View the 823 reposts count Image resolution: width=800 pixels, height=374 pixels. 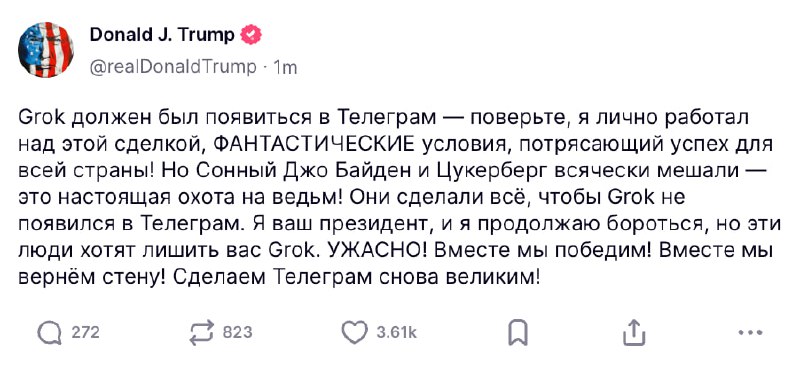[238, 333]
